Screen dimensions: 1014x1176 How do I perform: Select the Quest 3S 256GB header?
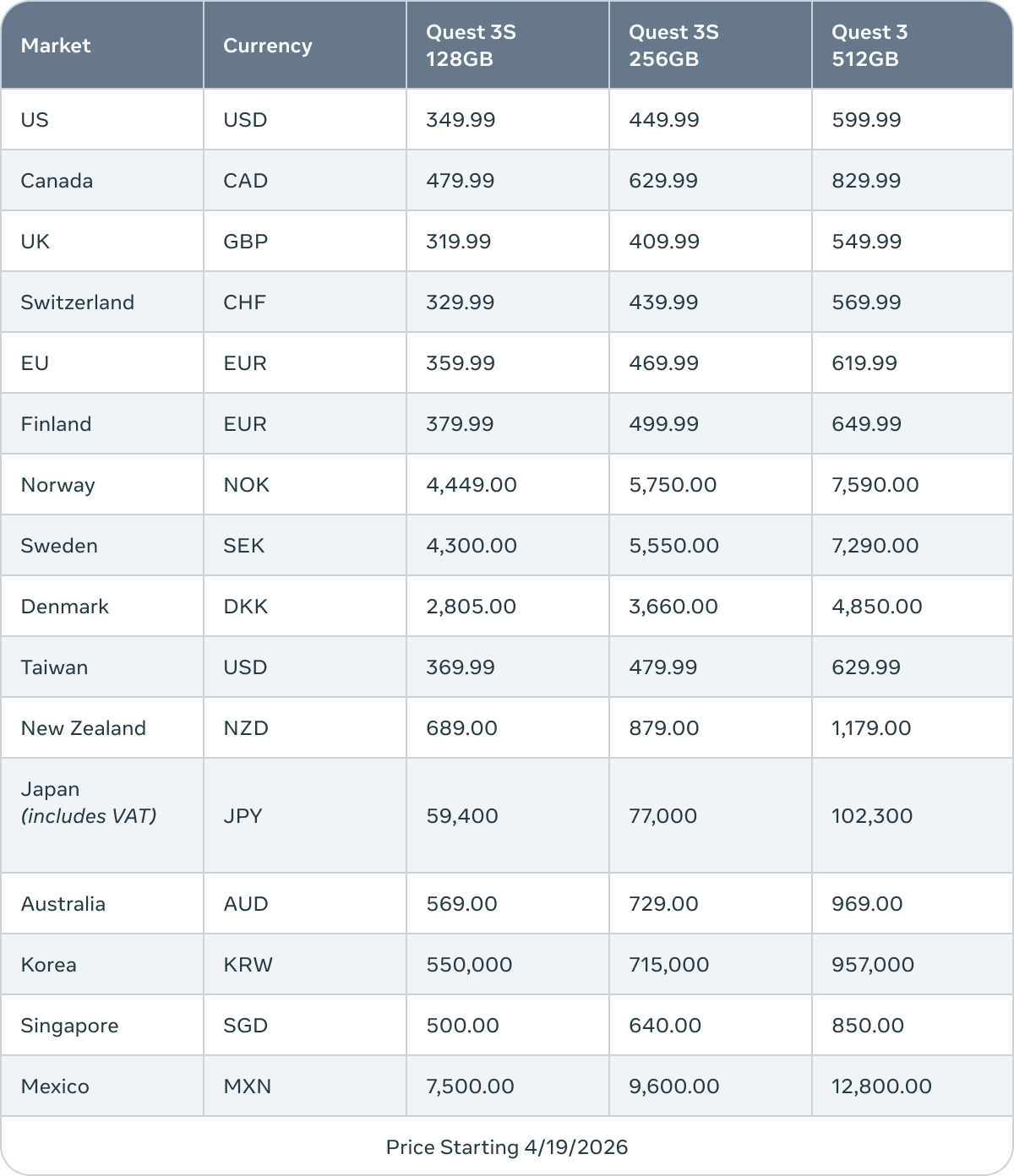click(673, 46)
